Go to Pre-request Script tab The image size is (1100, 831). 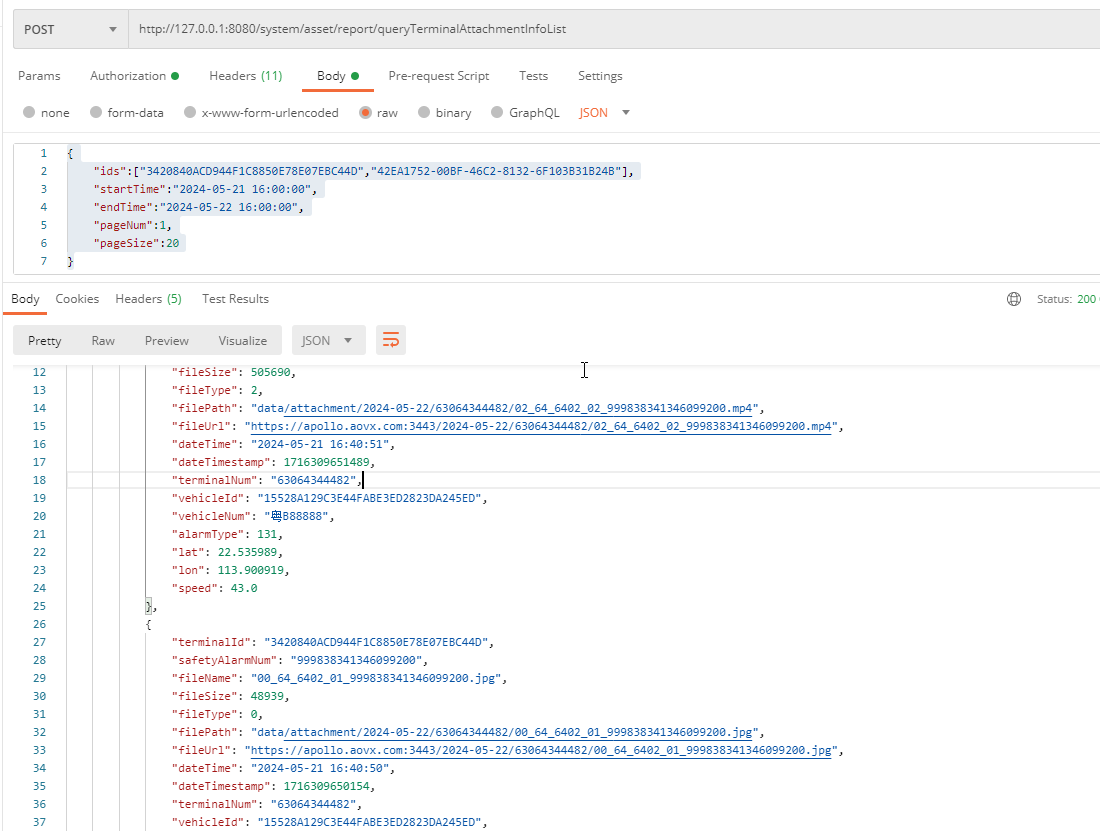click(x=439, y=76)
